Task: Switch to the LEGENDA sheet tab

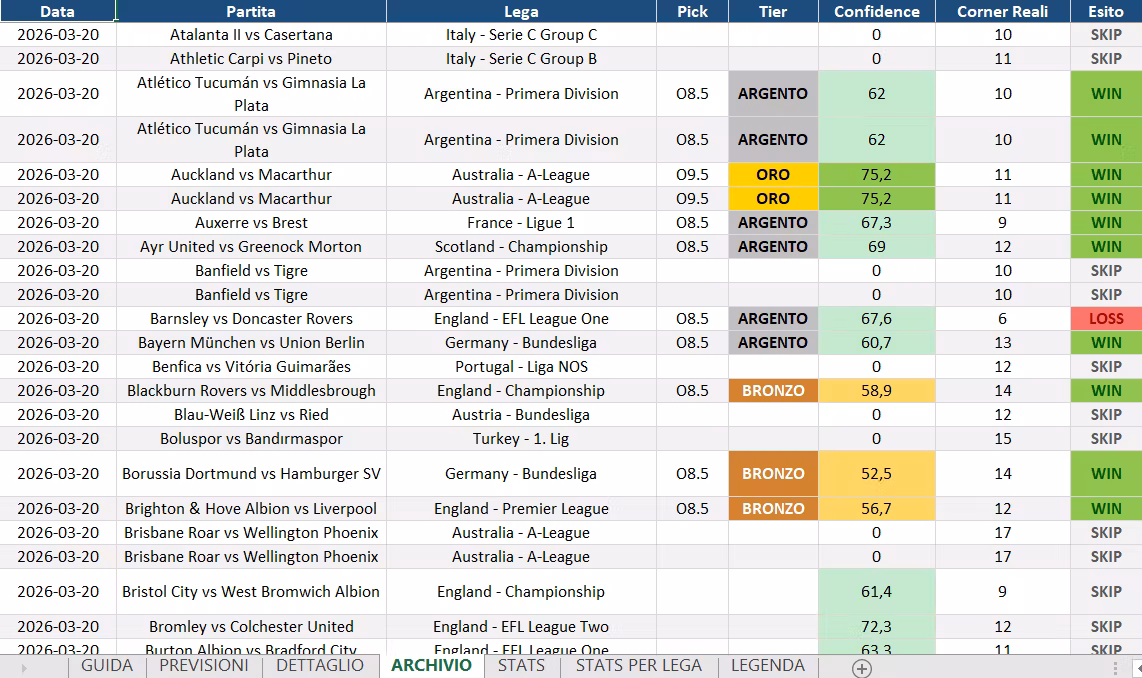Action: [x=768, y=666]
